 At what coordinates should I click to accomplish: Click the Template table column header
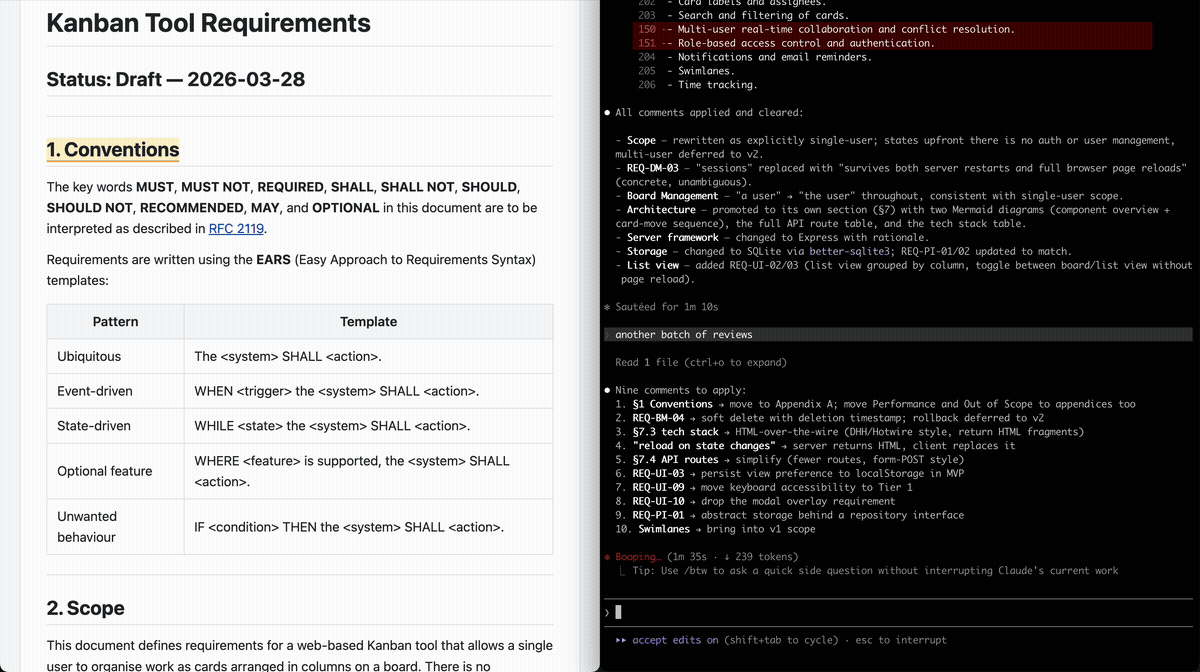tap(368, 322)
